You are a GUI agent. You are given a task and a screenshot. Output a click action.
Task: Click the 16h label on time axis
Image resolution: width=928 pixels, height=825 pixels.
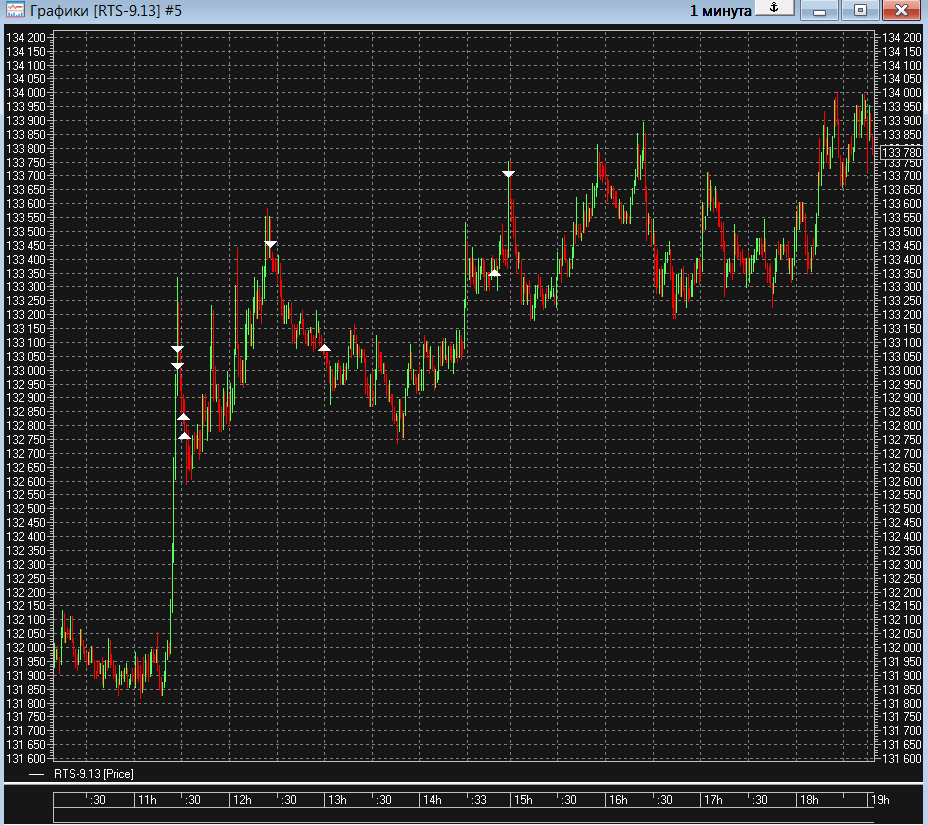click(x=617, y=800)
